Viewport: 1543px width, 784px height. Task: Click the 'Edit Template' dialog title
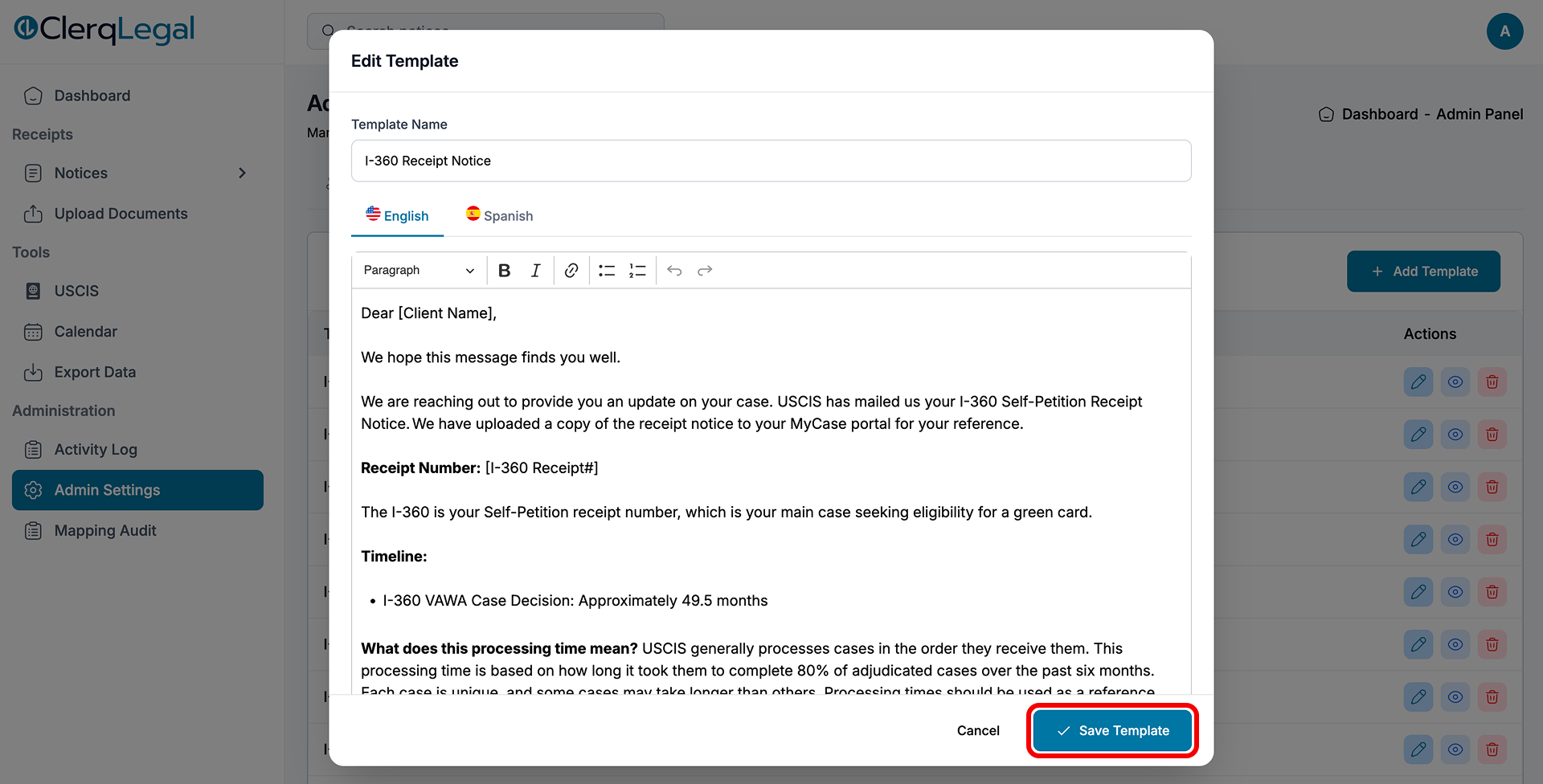point(404,61)
